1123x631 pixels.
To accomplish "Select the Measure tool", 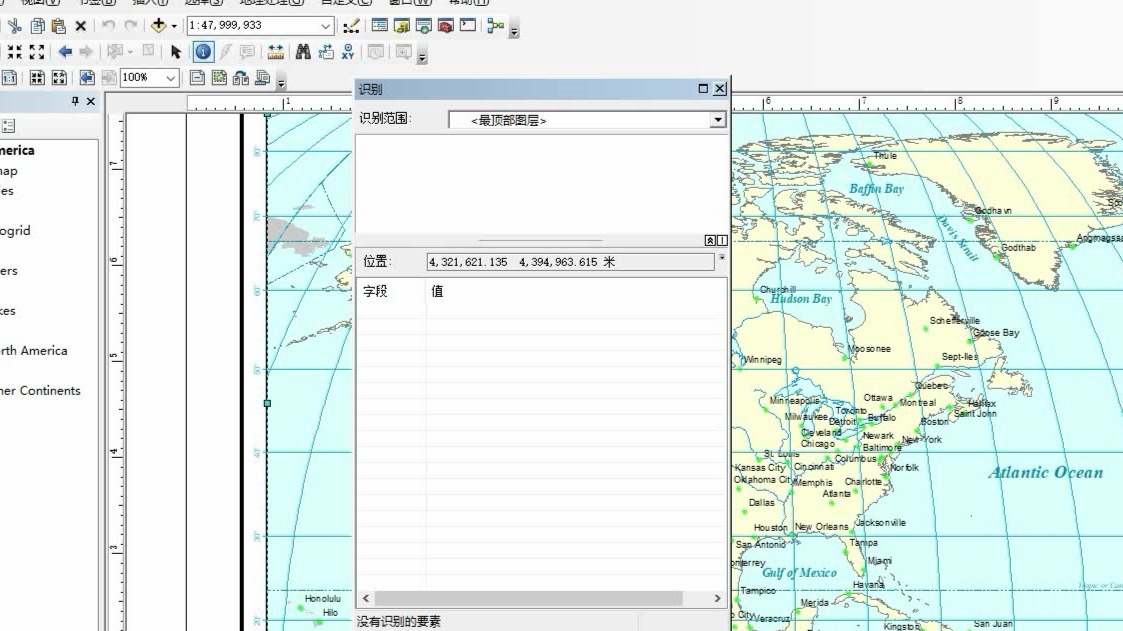I will pyautogui.click(x=276, y=53).
